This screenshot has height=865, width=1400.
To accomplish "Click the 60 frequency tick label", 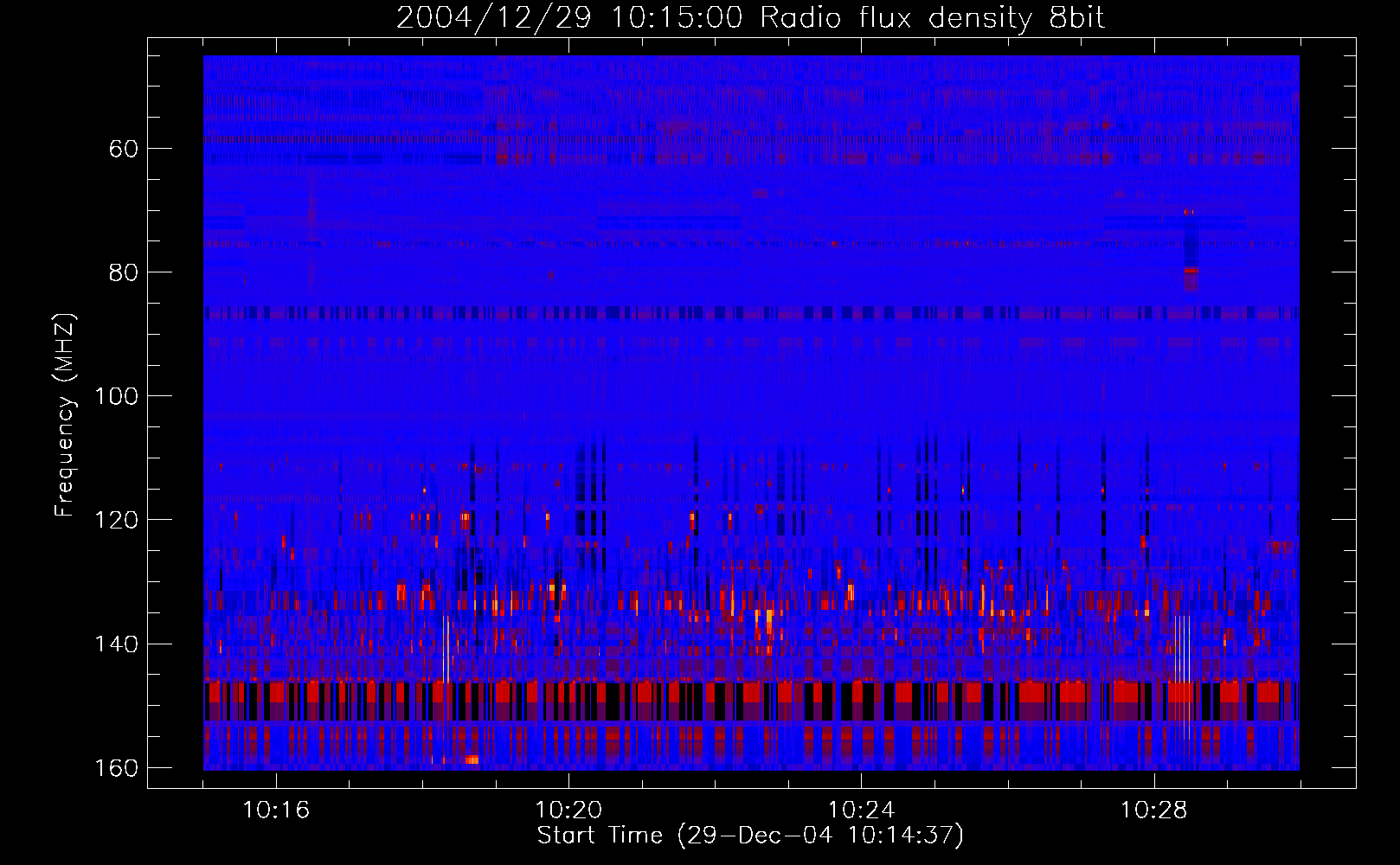I will pyautogui.click(x=124, y=149).
